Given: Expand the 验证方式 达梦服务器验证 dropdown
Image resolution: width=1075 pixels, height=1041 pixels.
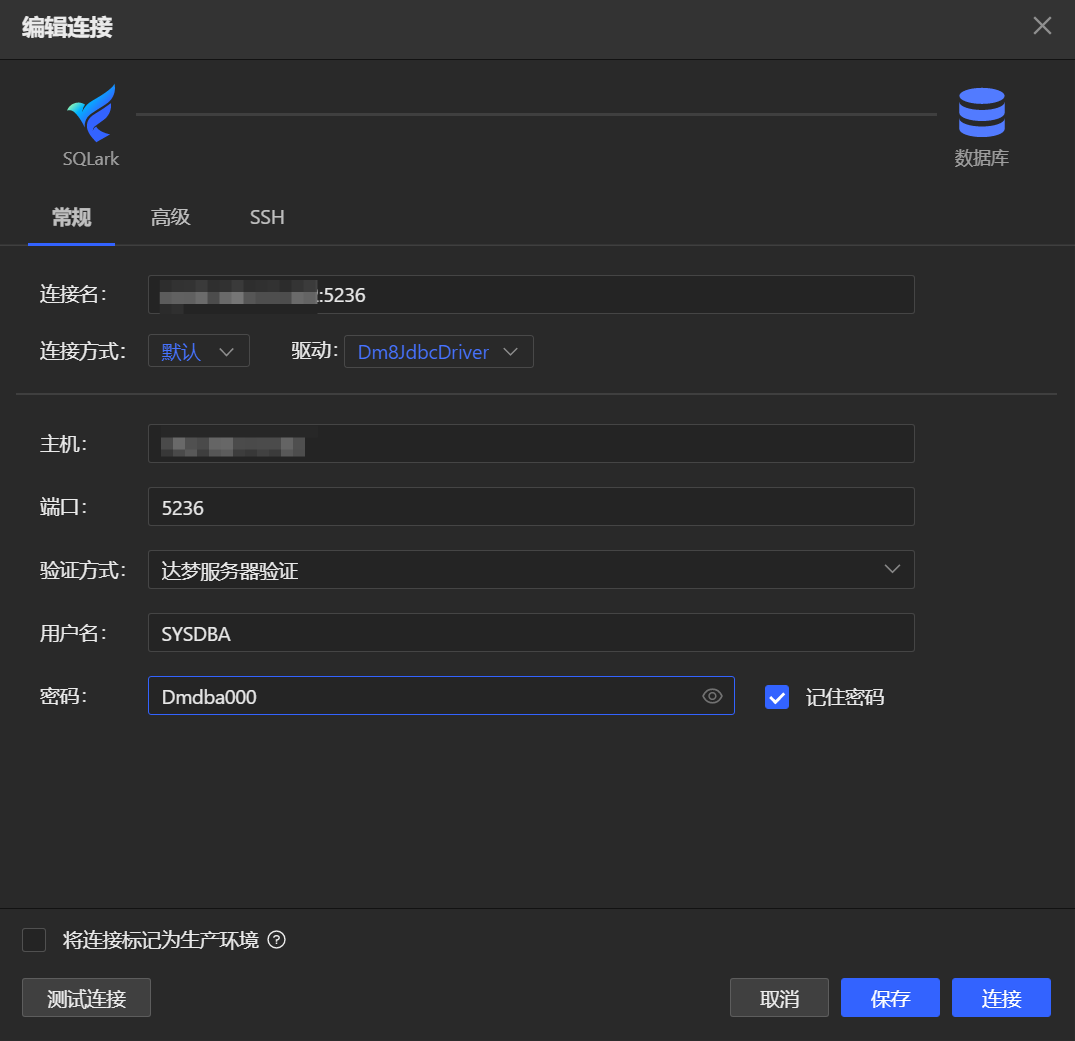Looking at the screenshot, I should pos(531,569).
